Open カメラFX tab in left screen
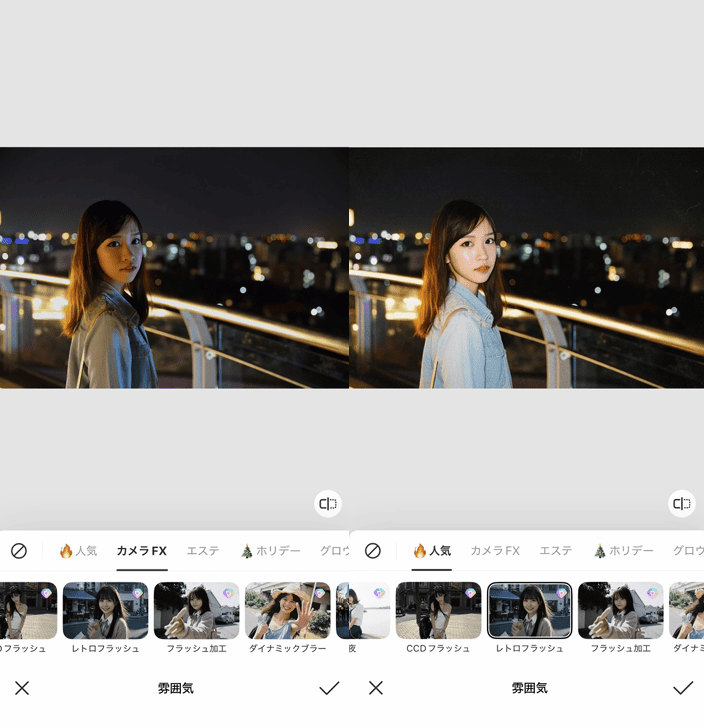The height and width of the screenshot is (728, 704). [x=142, y=551]
